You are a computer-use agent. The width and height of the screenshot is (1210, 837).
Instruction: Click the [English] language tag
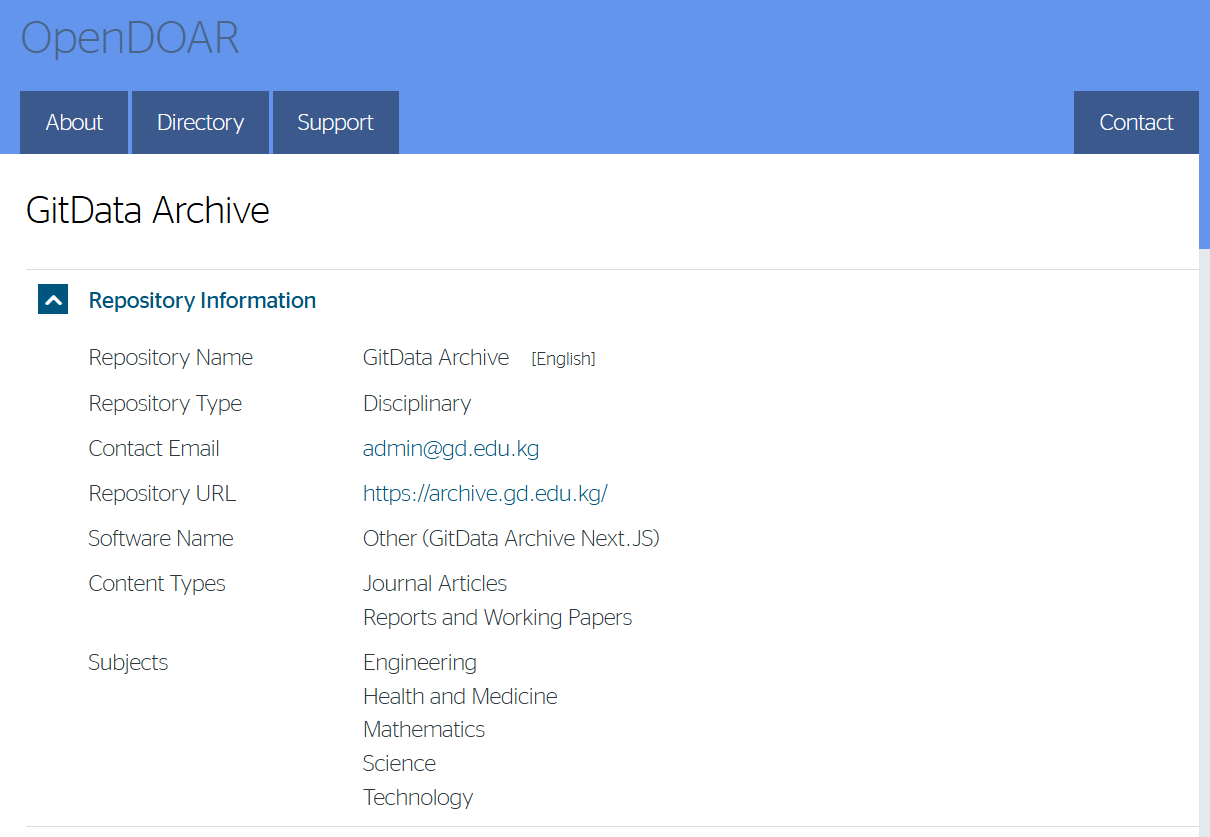tap(563, 359)
